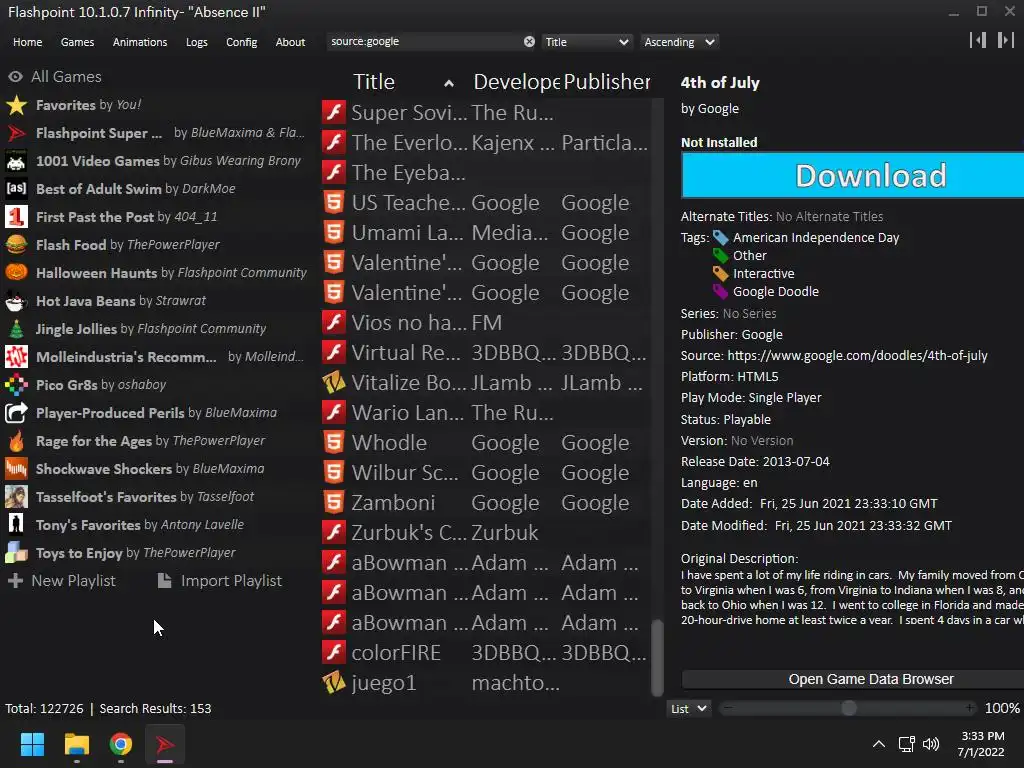
Task: Select the Player-Produced Perils share icon
Action: click(16, 413)
